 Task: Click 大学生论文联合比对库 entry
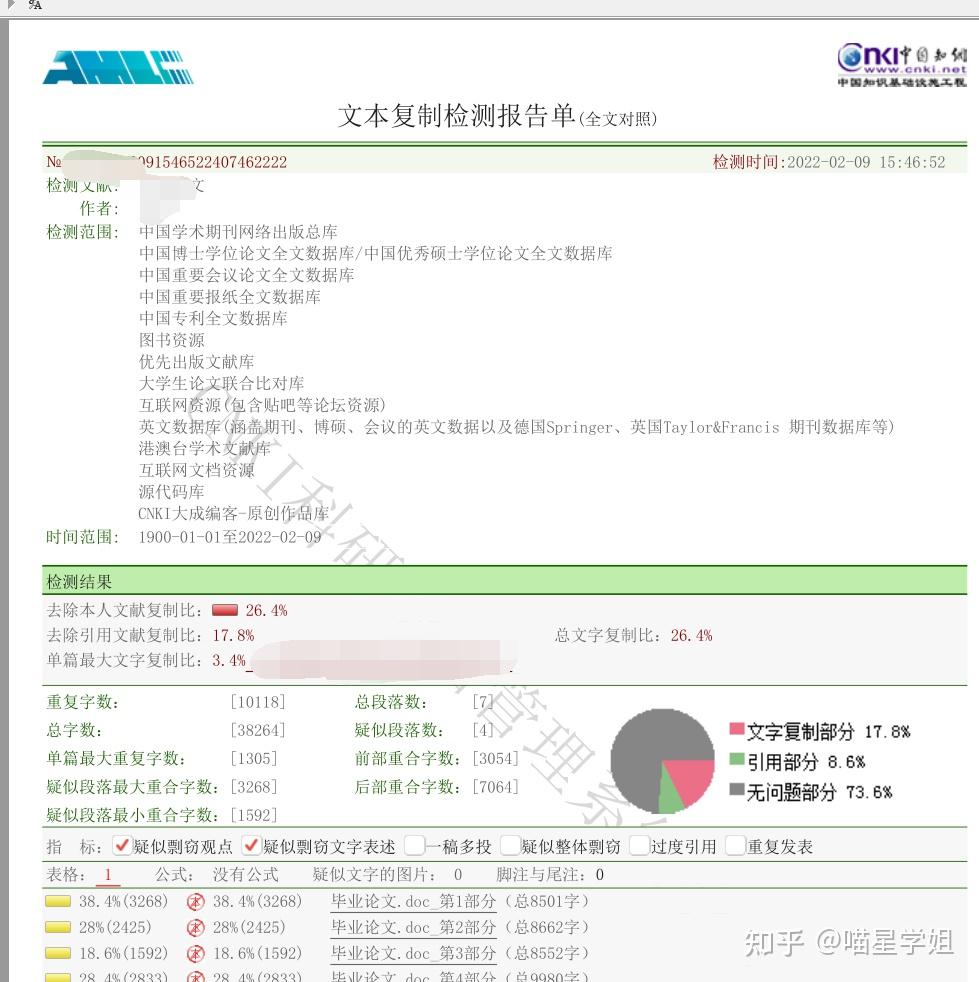coord(221,383)
